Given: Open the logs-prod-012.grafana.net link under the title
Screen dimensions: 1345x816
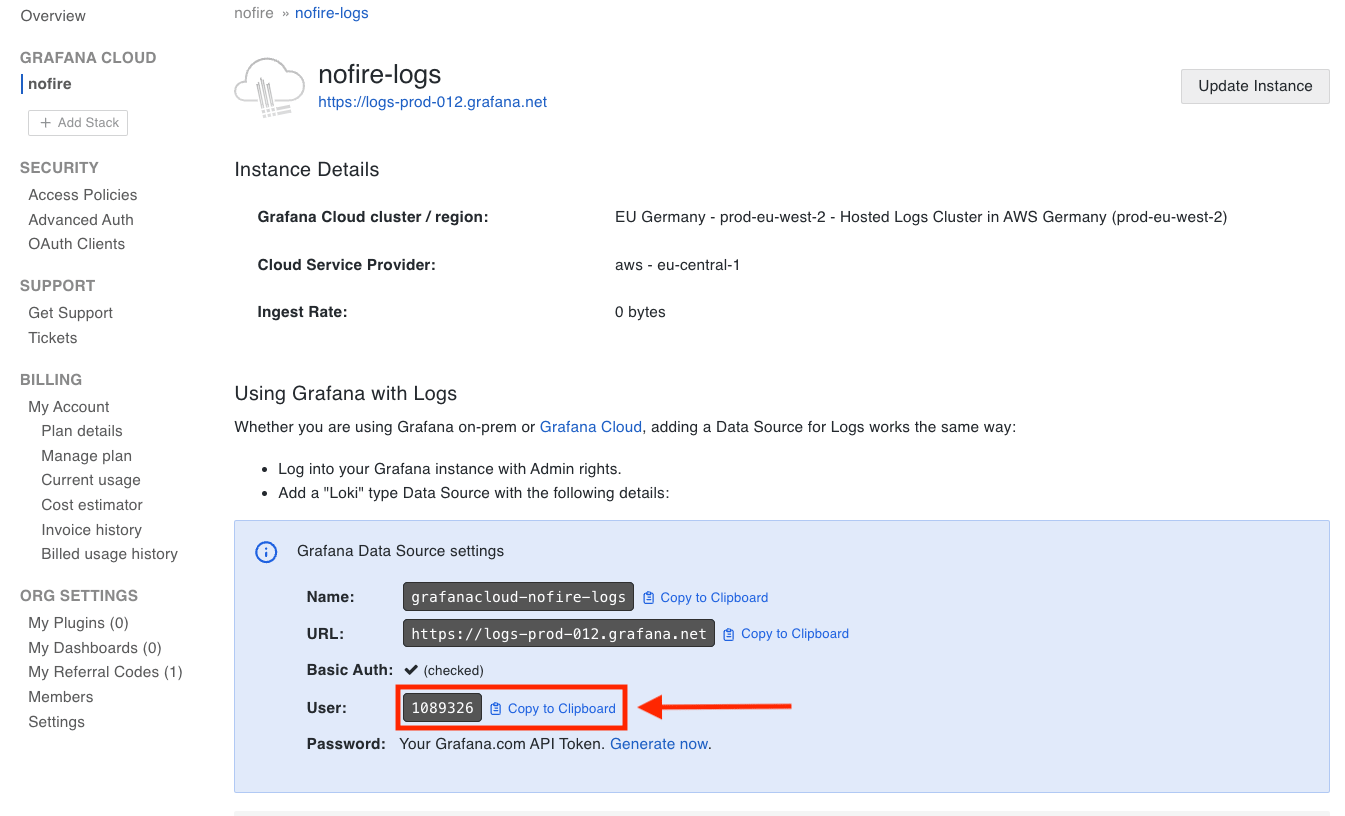Looking at the screenshot, I should (432, 102).
